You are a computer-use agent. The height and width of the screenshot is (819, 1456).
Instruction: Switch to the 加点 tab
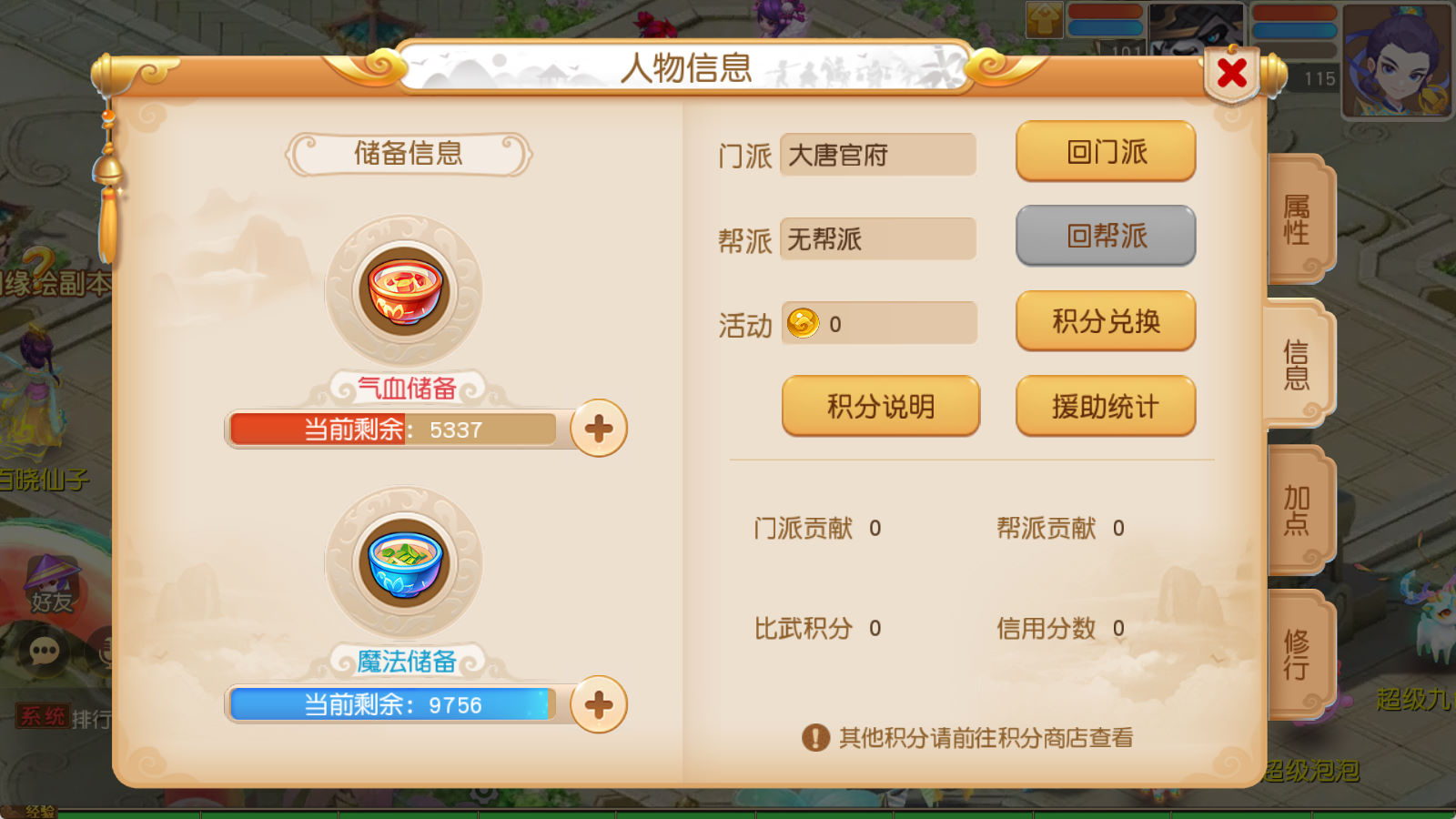point(1299,510)
